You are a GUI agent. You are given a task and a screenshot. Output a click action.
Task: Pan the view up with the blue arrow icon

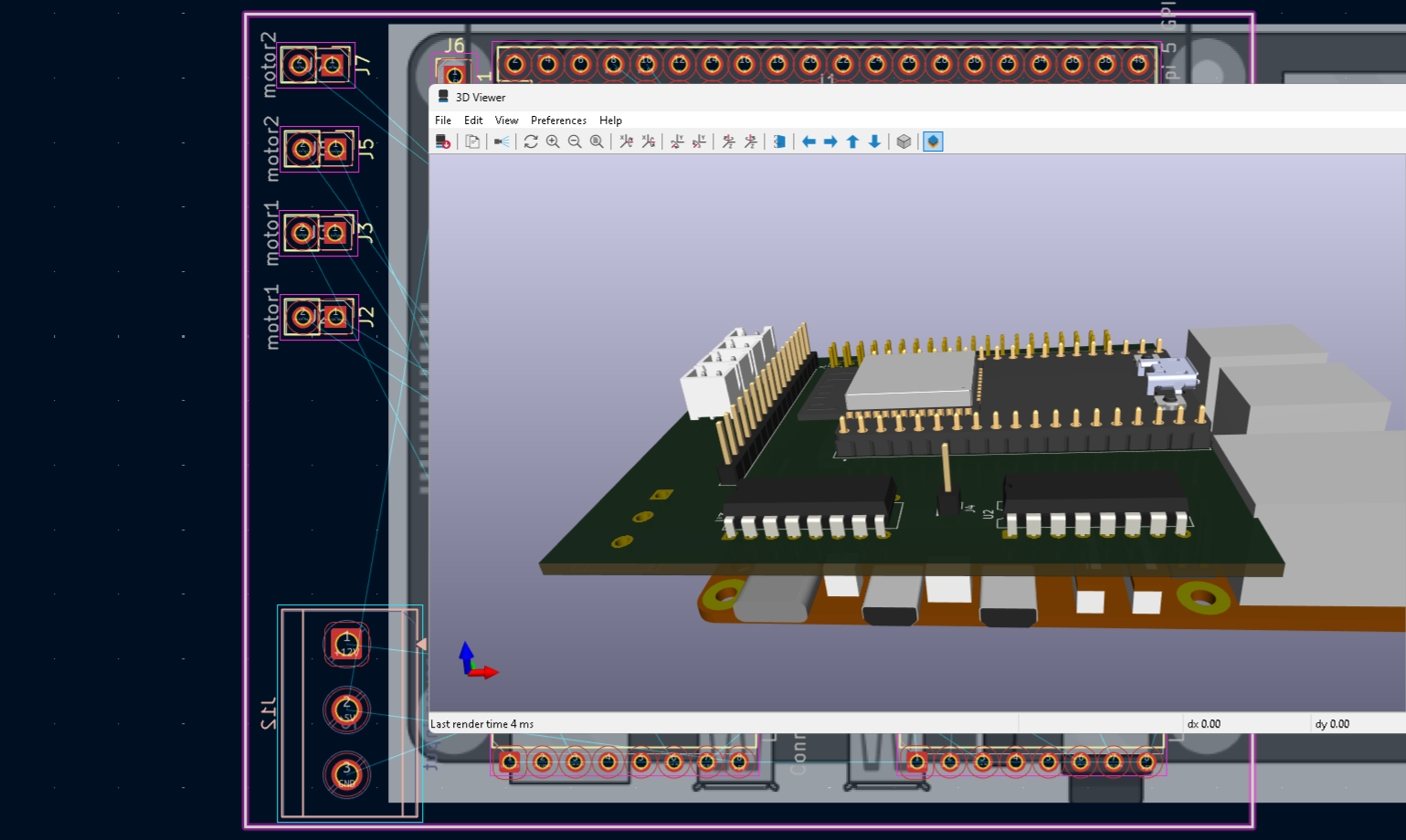[x=851, y=142]
